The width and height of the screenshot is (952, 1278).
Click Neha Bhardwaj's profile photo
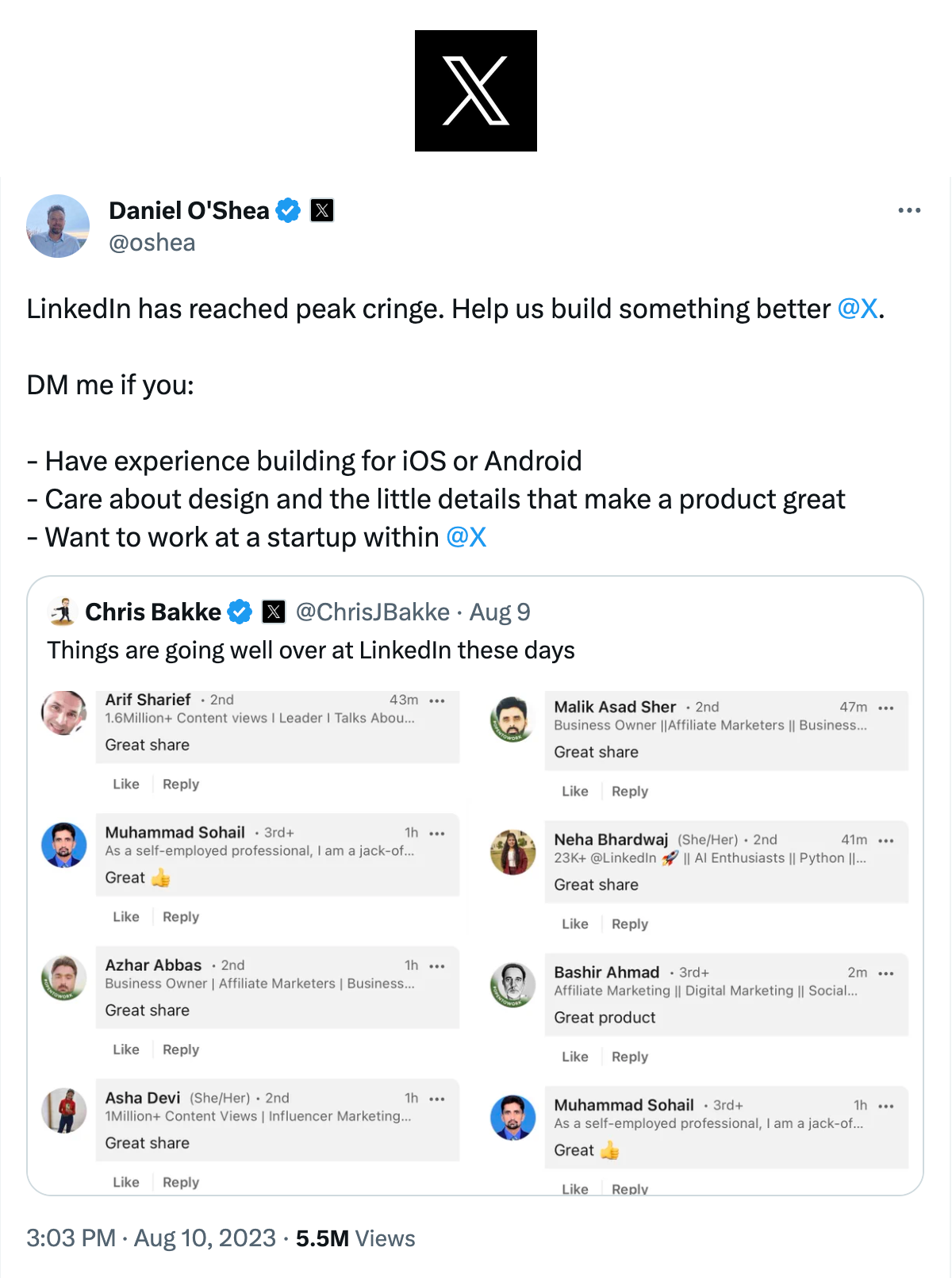513,852
